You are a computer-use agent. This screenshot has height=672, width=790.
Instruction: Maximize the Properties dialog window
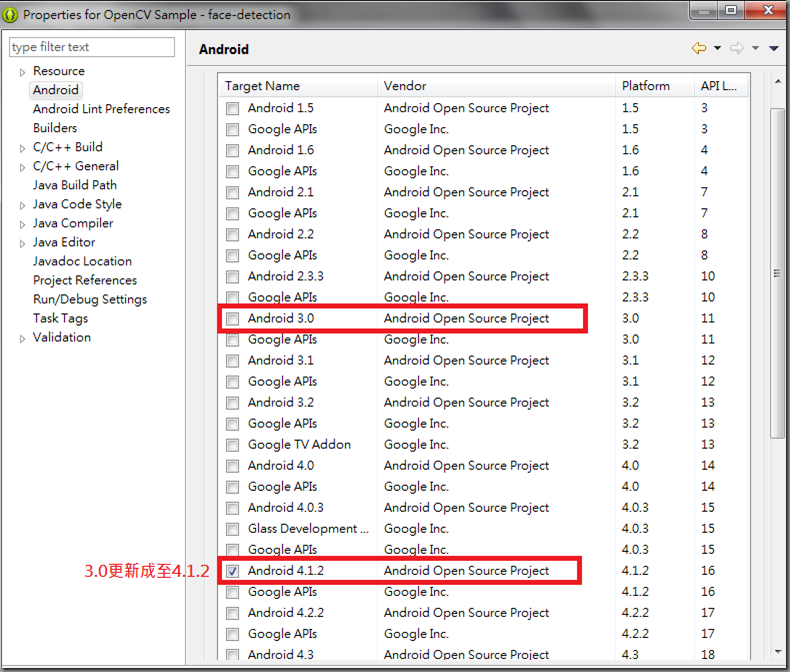[x=731, y=10]
